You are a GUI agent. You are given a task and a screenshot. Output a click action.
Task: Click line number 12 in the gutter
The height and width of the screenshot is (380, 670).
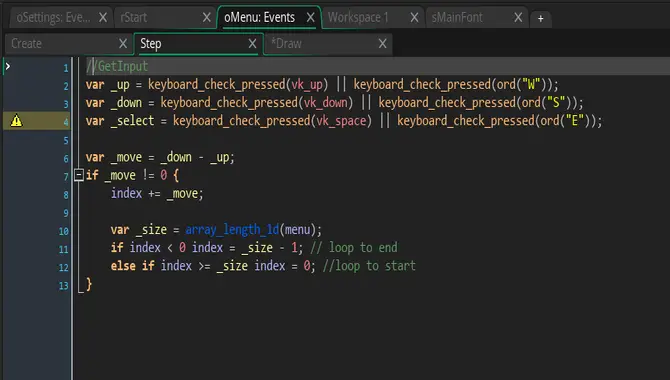64,268
